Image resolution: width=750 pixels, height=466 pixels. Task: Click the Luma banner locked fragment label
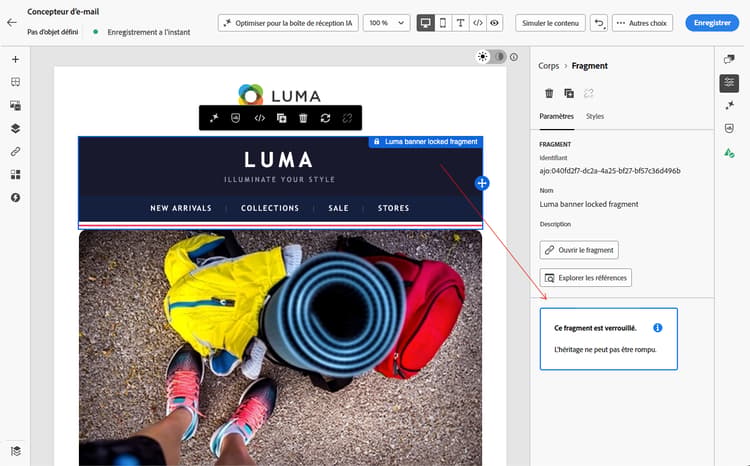(426, 142)
